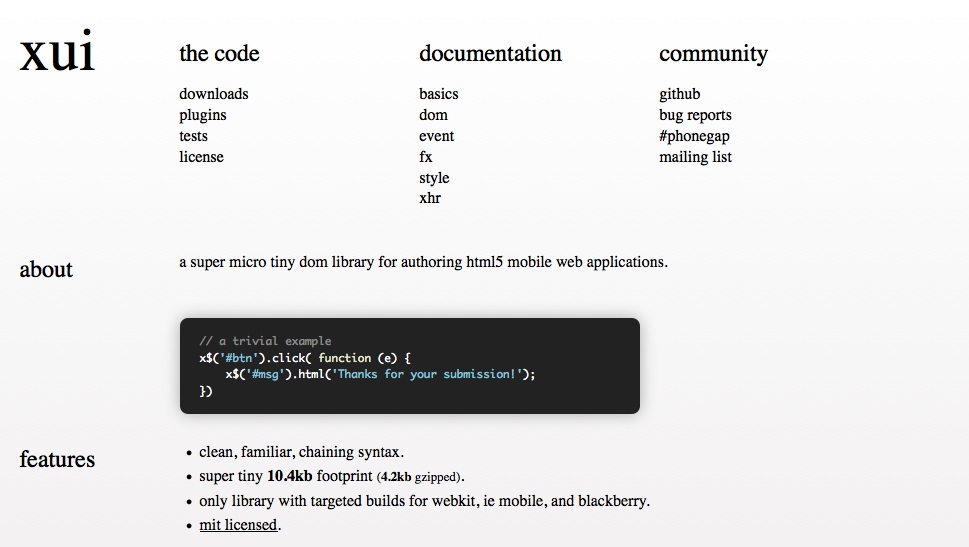Screen dimensions: 969x547
Task: Open the basics documentation
Action: (438, 94)
